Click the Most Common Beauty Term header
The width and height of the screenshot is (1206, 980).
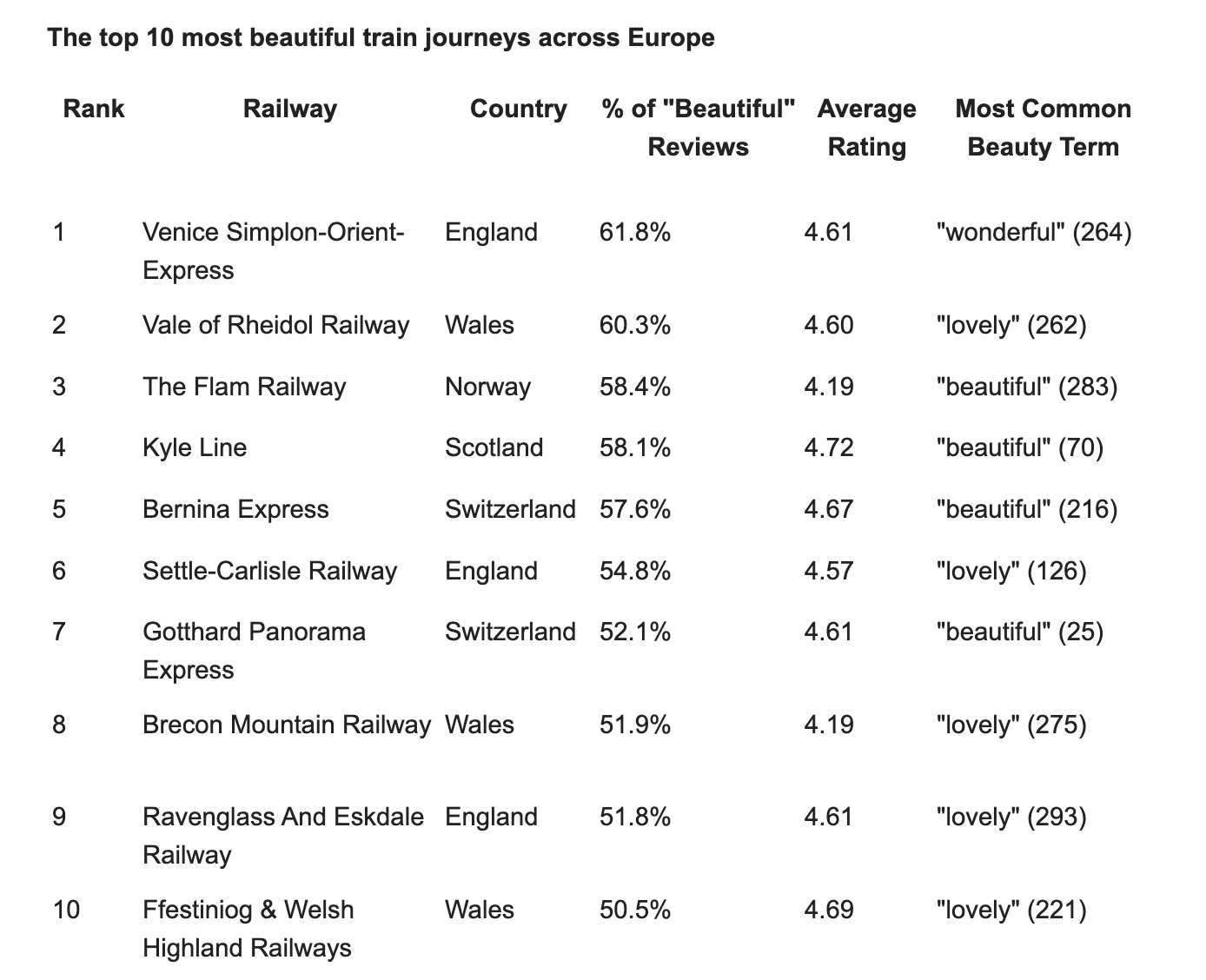[1043, 128]
